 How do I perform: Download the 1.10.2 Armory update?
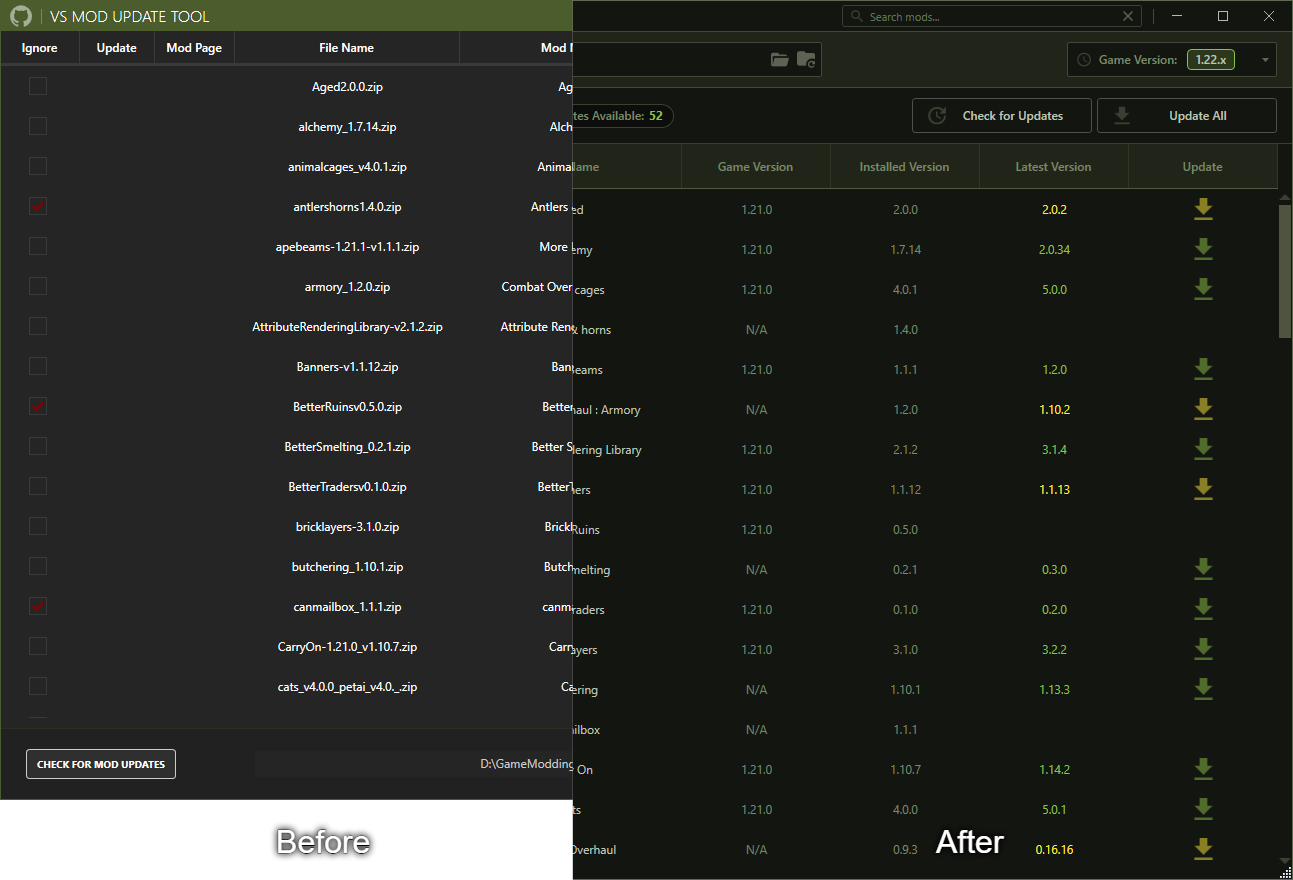[1203, 409]
